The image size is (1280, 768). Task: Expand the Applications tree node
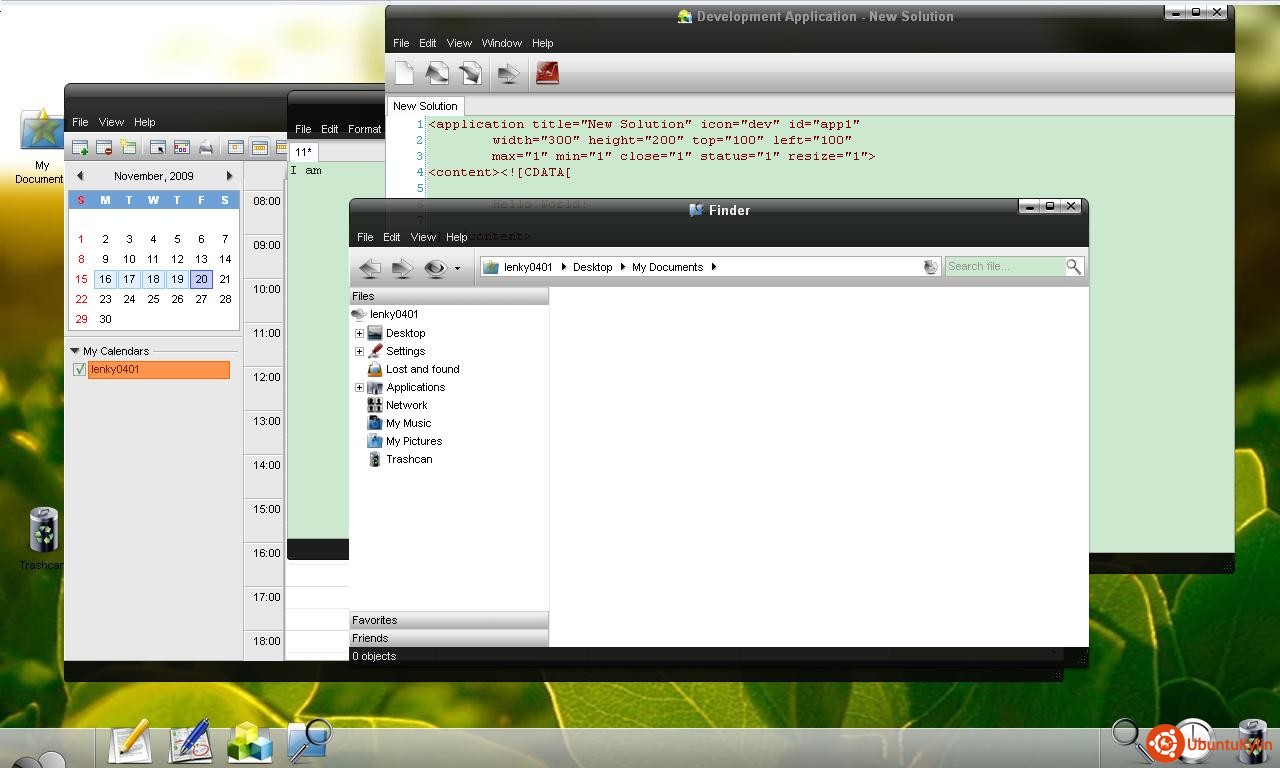click(359, 387)
